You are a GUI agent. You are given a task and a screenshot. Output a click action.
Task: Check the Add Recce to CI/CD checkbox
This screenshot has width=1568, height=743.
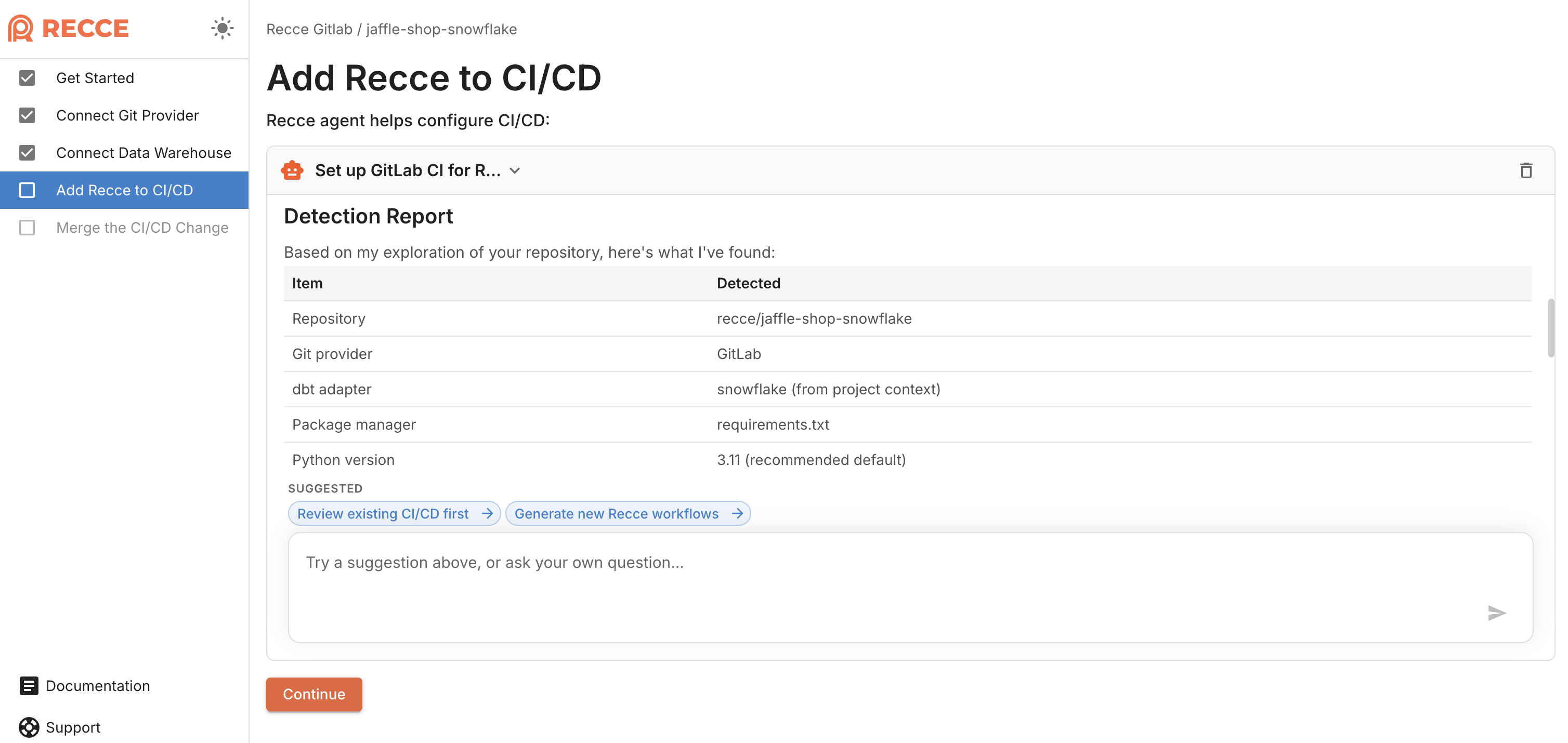coord(27,190)
